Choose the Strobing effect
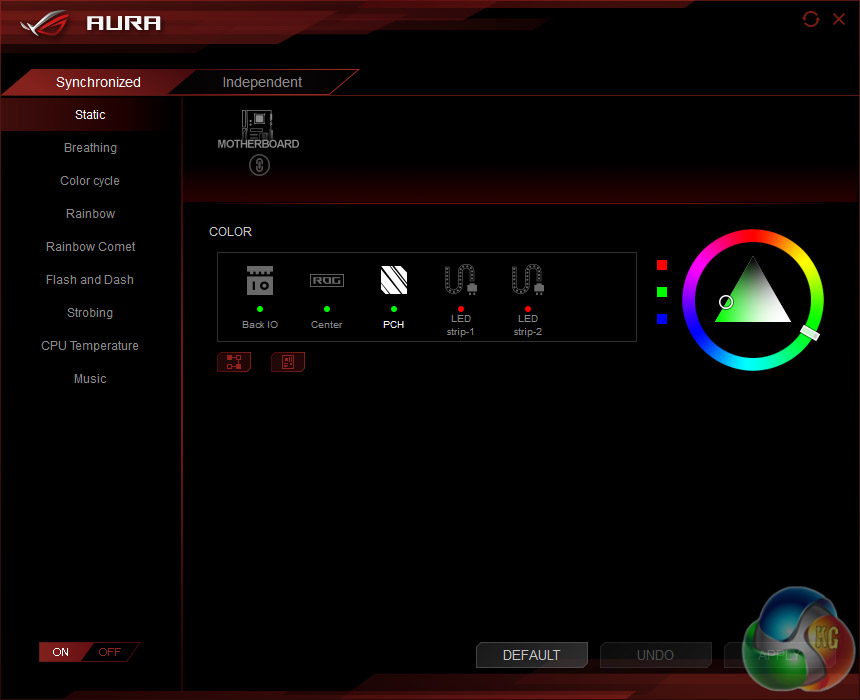 click(x=90, y=313)
